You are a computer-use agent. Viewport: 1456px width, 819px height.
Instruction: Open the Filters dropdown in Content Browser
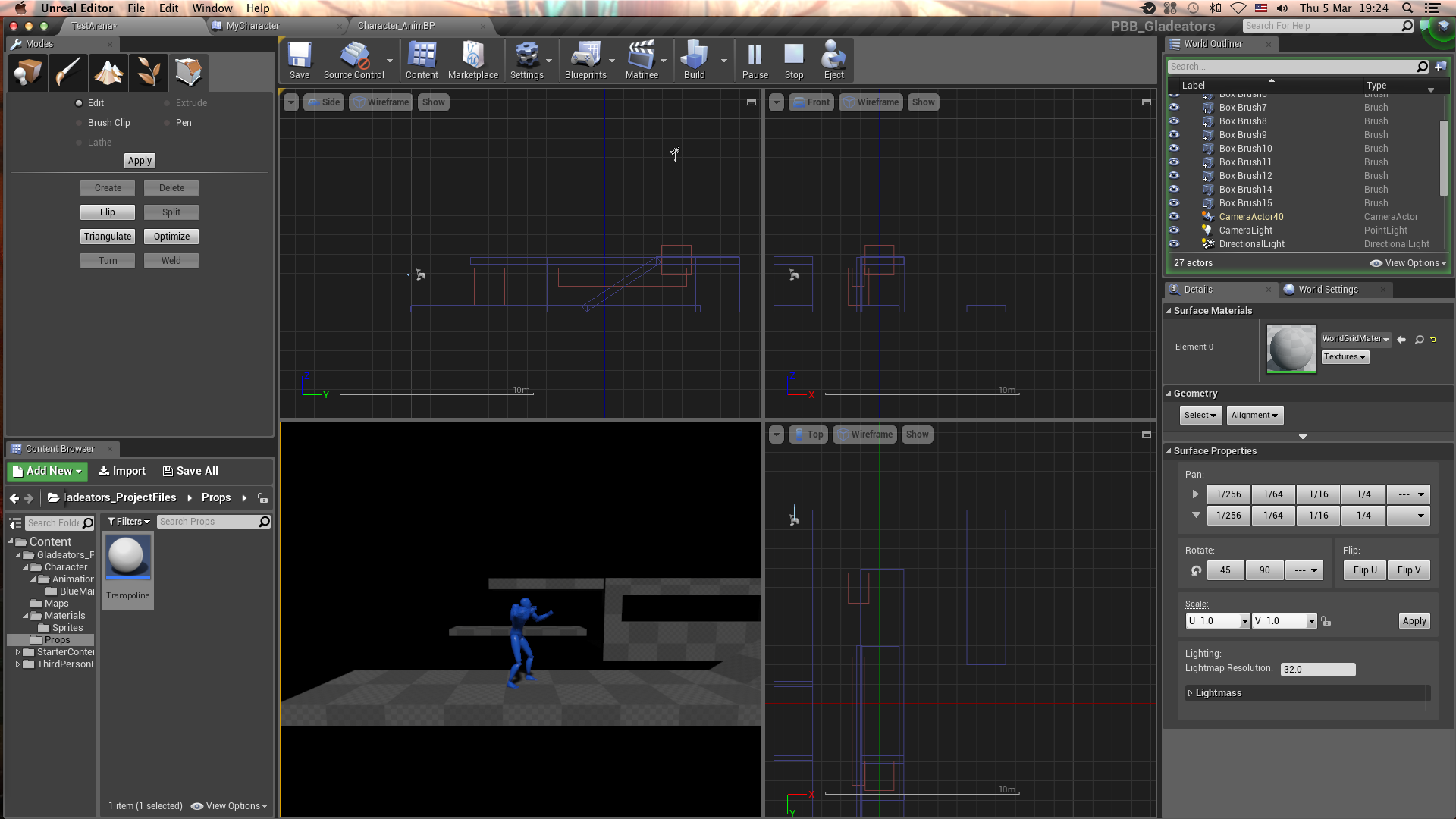pyautogui.click(x=128, y=522)
